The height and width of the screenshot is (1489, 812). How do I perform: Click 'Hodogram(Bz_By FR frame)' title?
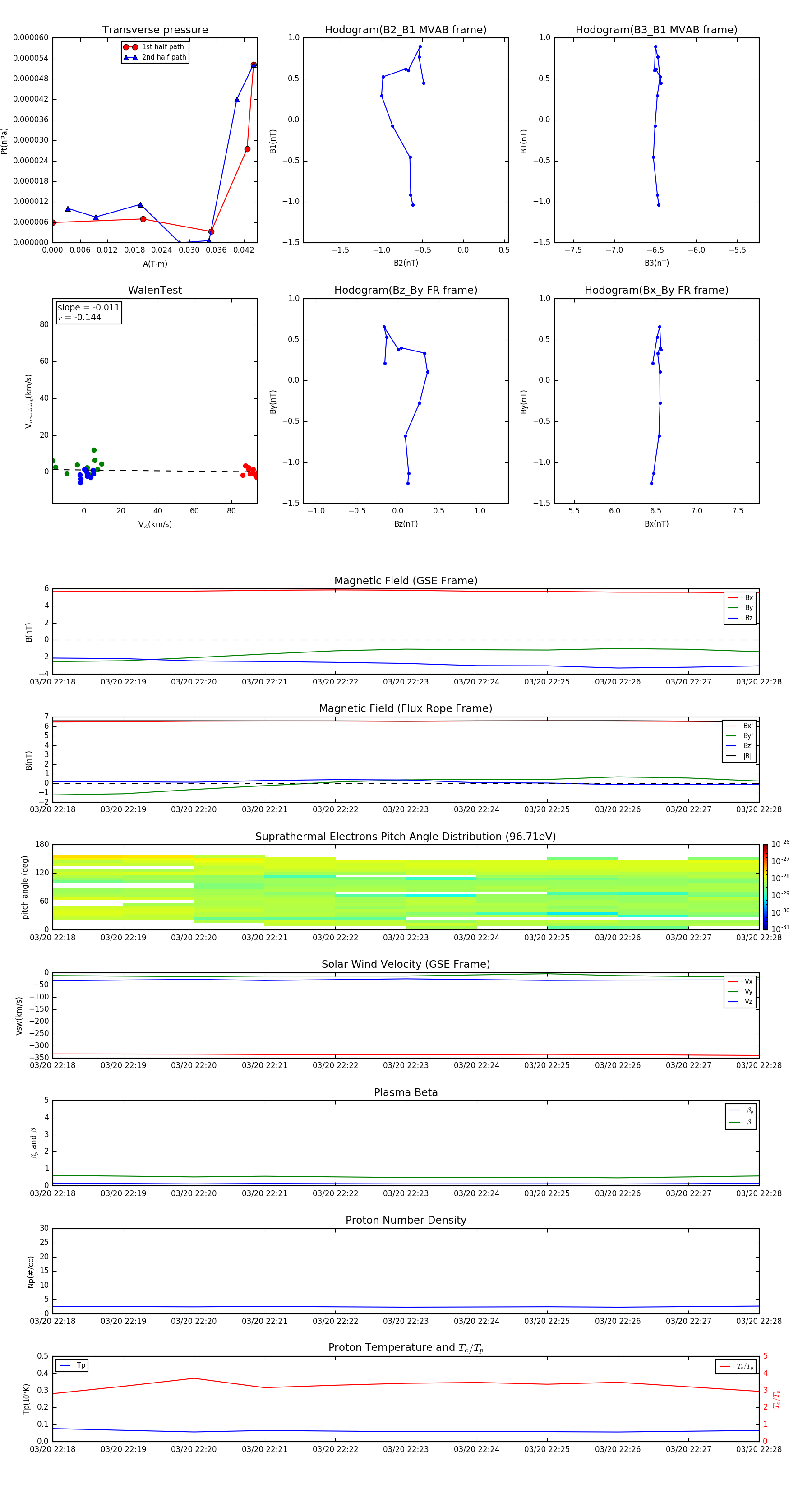point(406,290)
